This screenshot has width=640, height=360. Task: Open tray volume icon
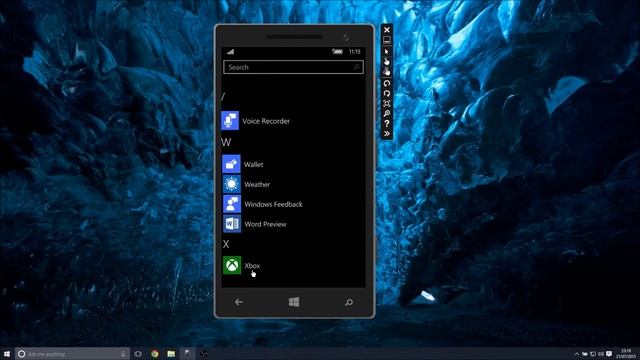click(601, 354)
